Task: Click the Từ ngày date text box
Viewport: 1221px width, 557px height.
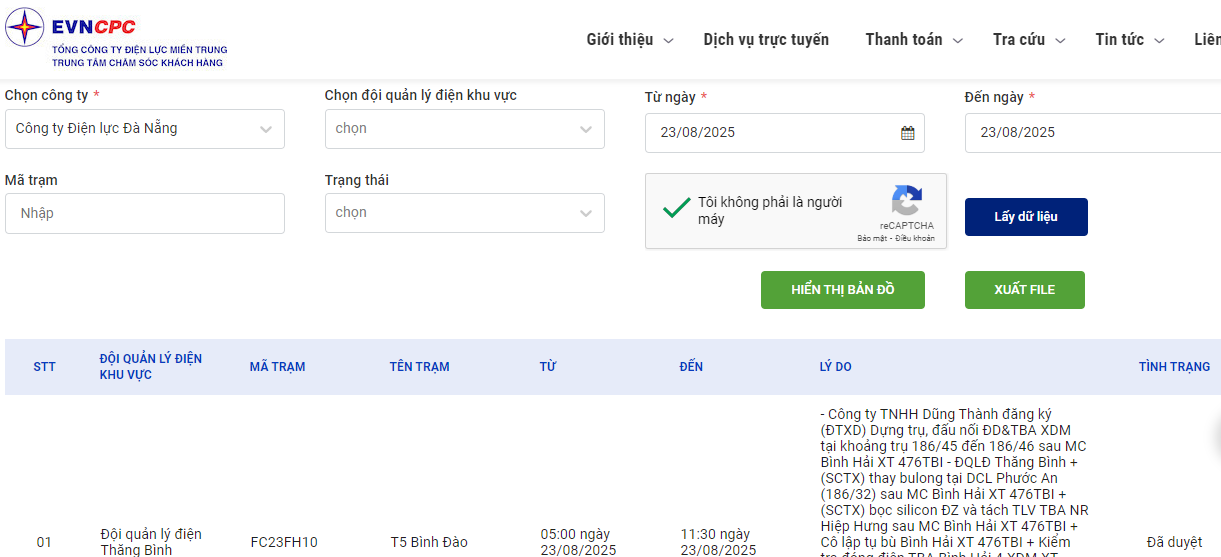Action: point(785,133)
